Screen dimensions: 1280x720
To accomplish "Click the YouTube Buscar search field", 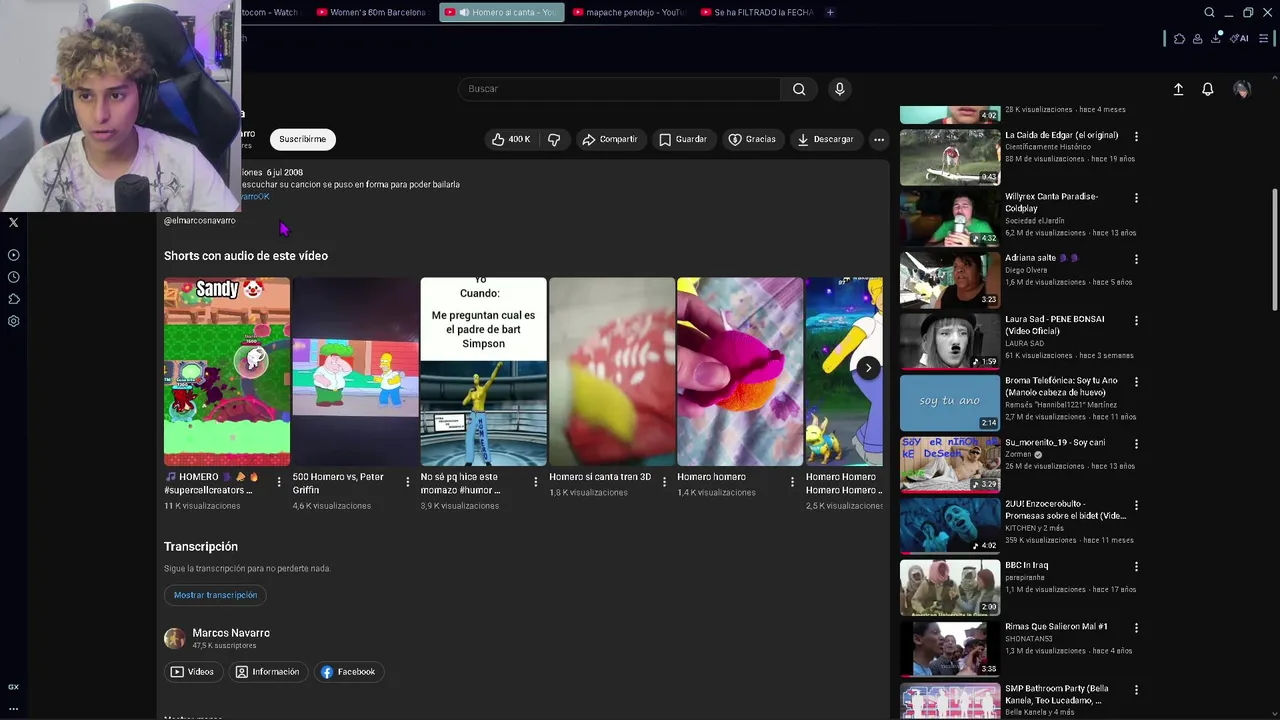I will point(619,89).
